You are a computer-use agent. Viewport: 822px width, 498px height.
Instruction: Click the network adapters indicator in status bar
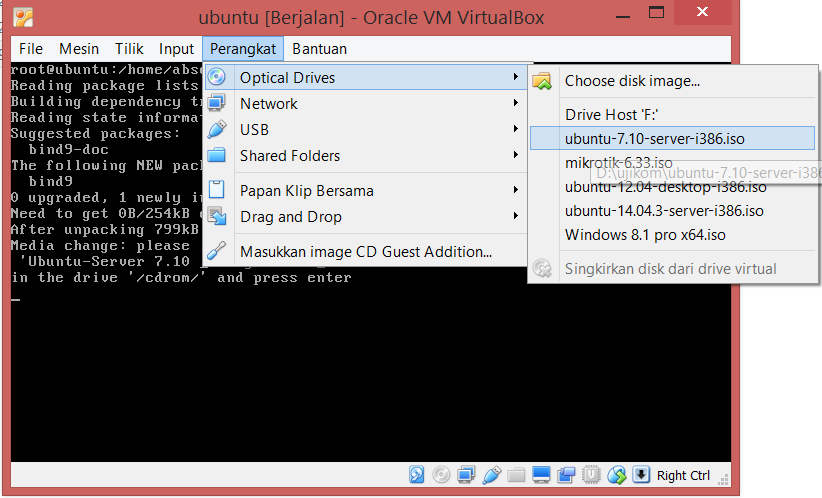point(466,475)
